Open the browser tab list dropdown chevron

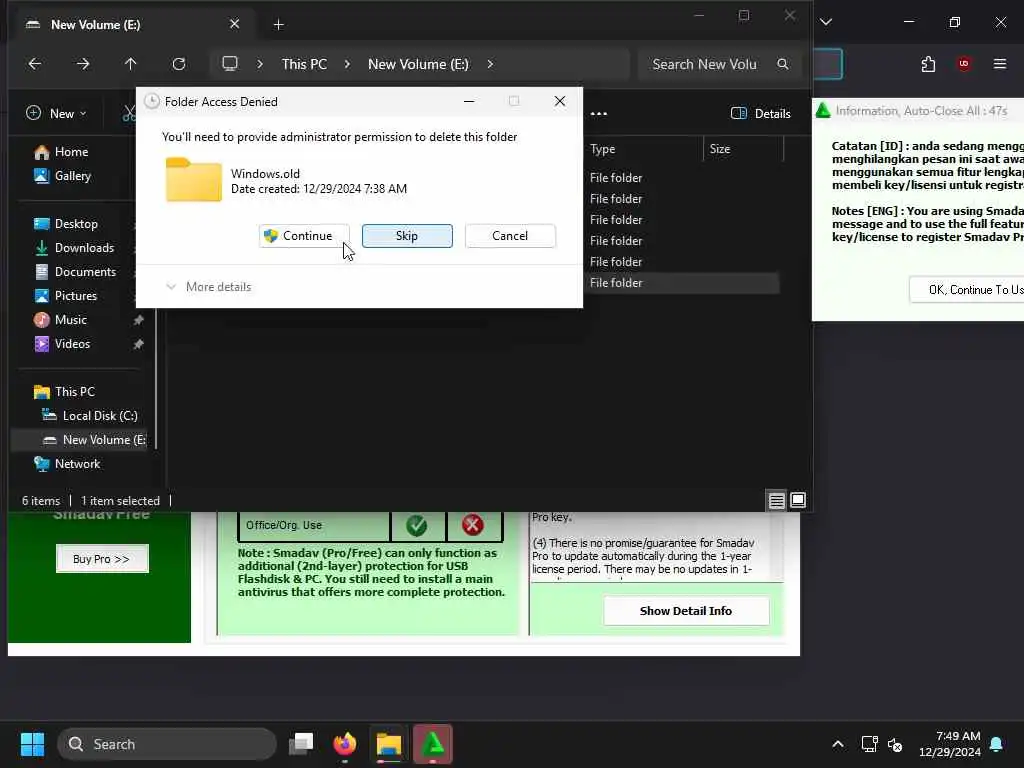[x=826, y=22]
